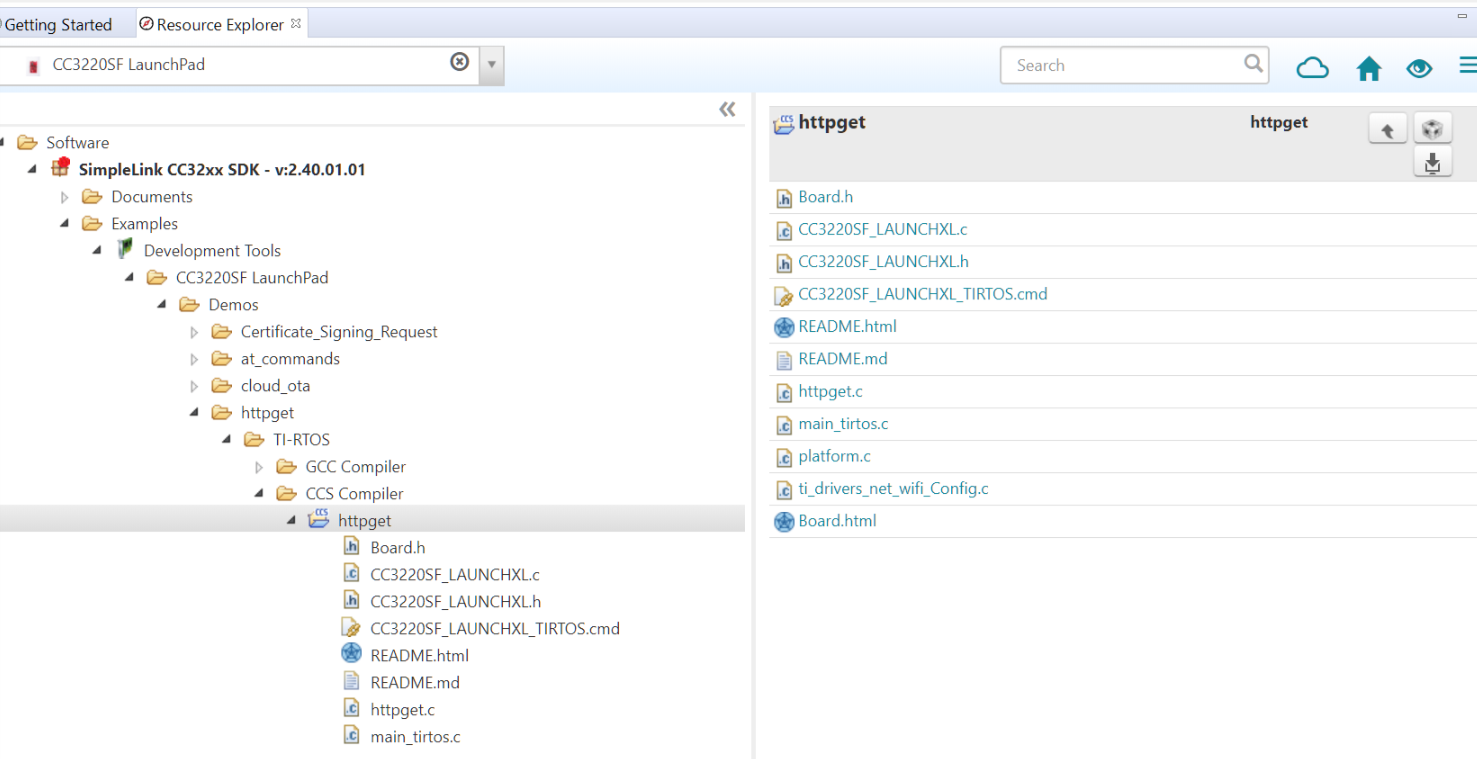Focus the Search input field
Screen dimensions: 1477x759
[1134, 65]
